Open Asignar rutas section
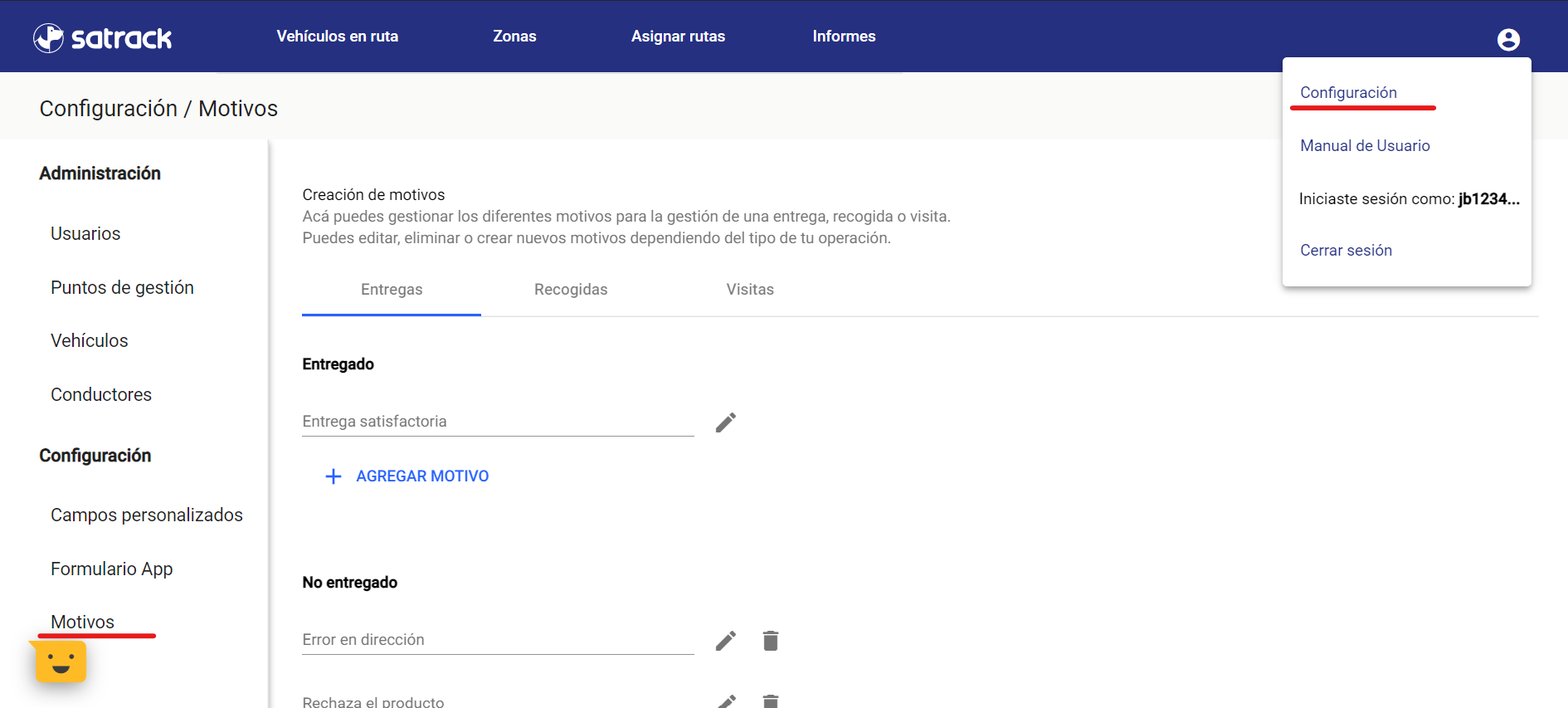1568x708 pixels. point(678,37)
